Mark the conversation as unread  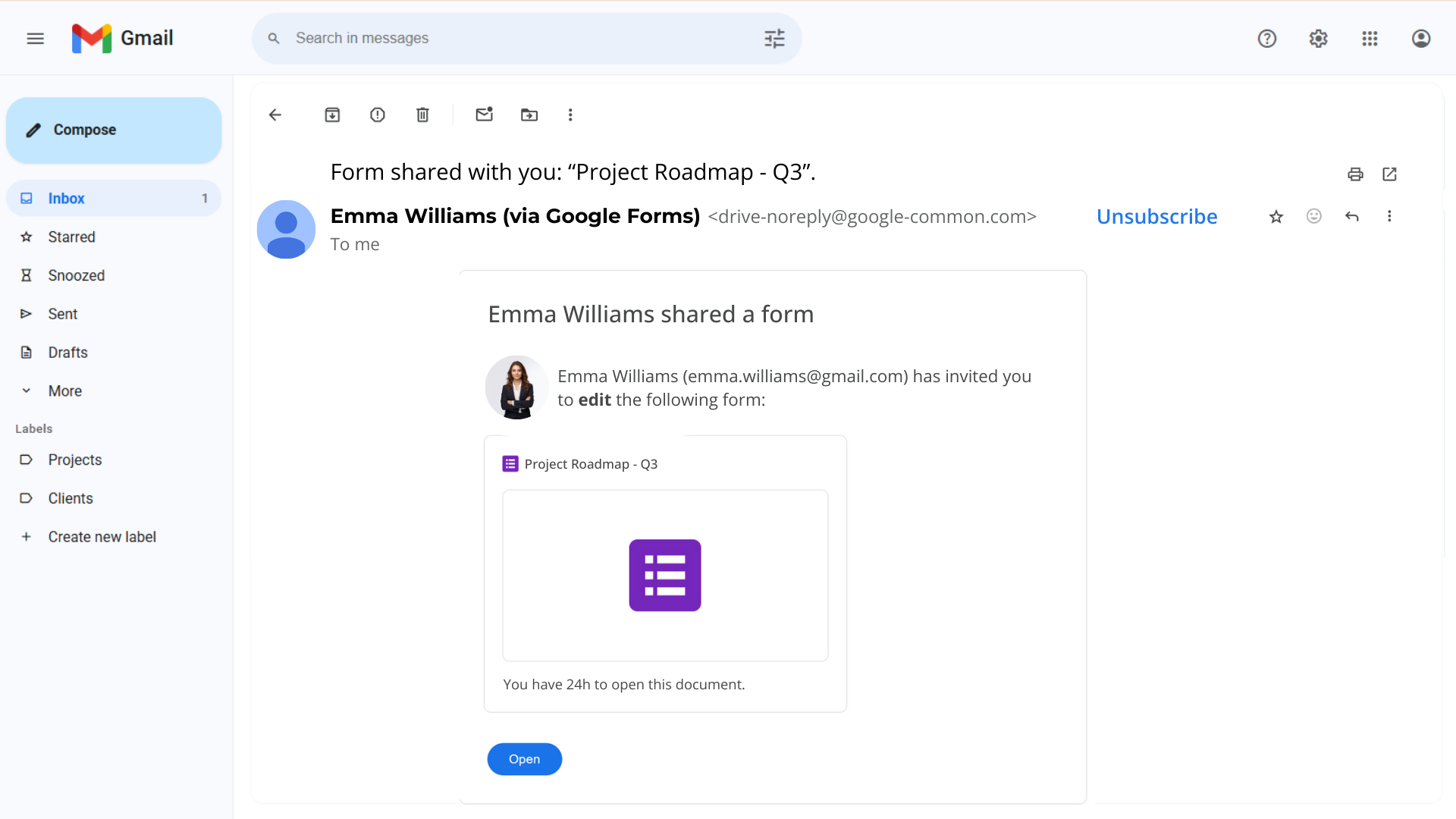(x=485, y=115)
